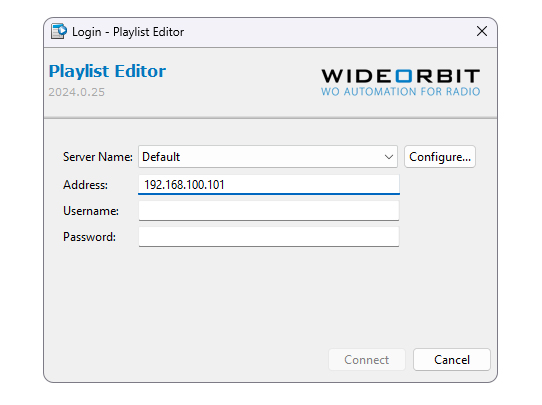Close the Login dialog with the X button

click(x=482, y=31)
